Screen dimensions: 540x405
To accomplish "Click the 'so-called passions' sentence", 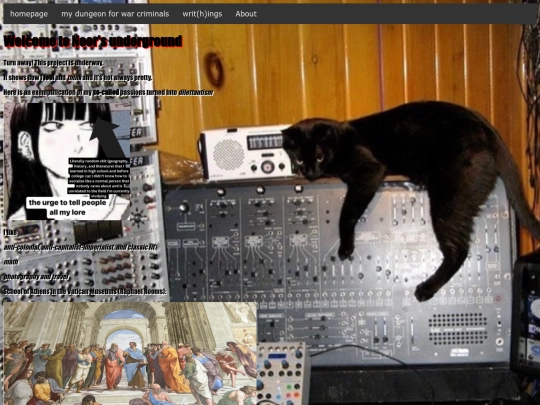I will (x=108, y=92).
